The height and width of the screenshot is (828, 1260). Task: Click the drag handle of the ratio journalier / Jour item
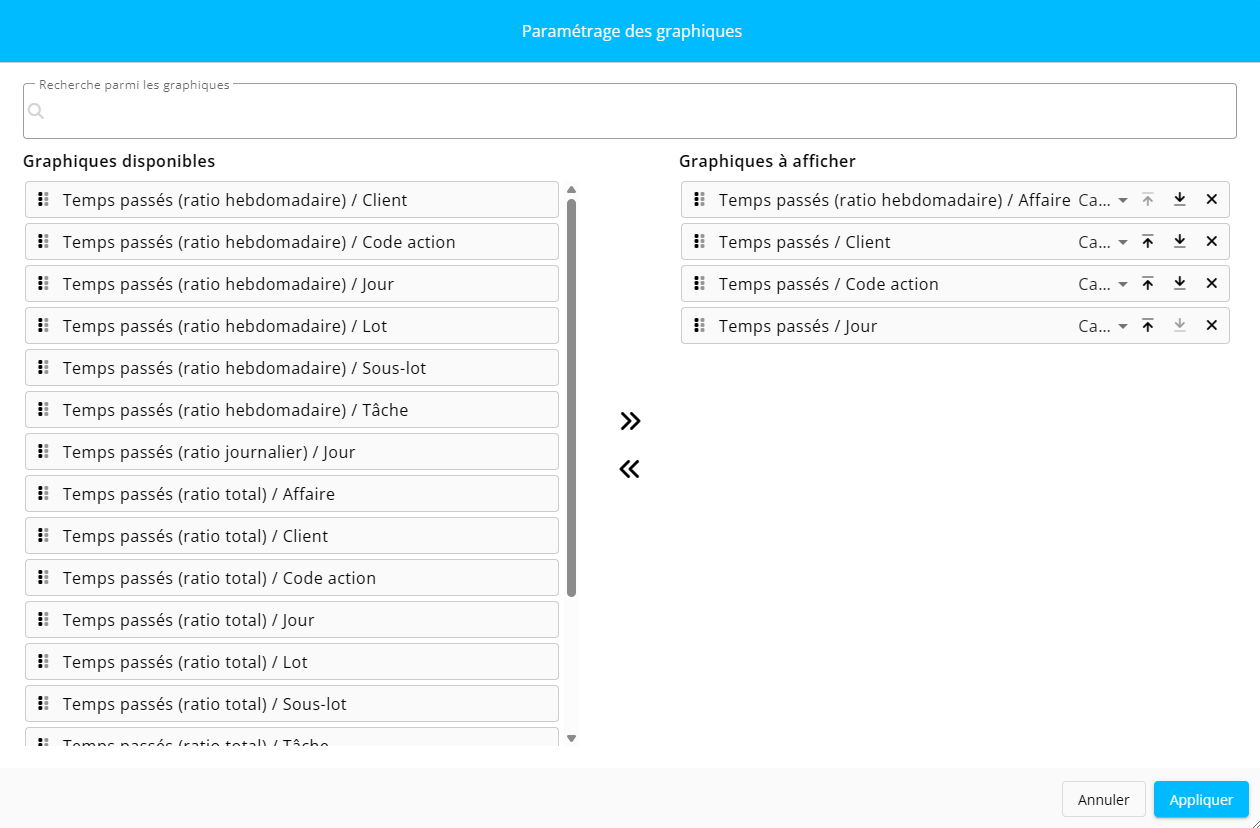[43, 451]
